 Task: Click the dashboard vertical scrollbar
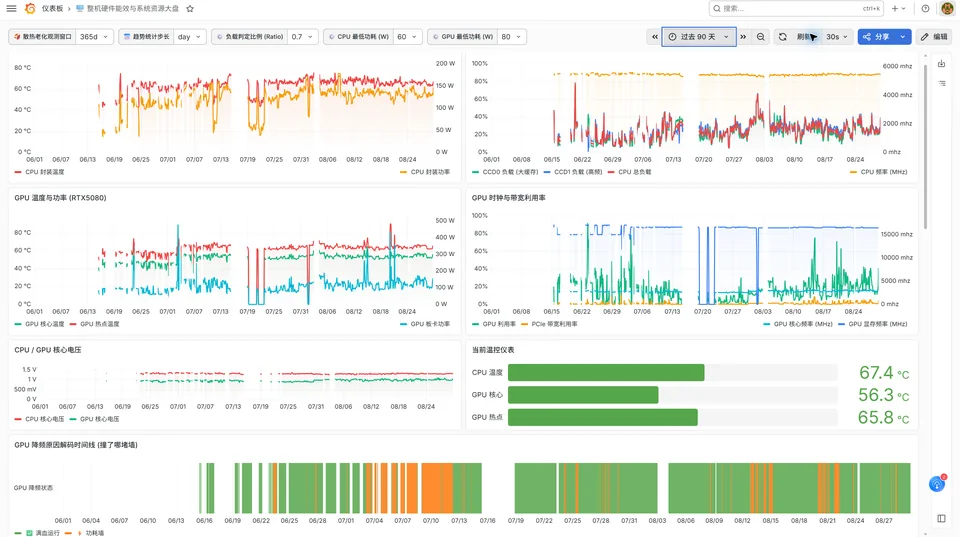pos(925,147)
